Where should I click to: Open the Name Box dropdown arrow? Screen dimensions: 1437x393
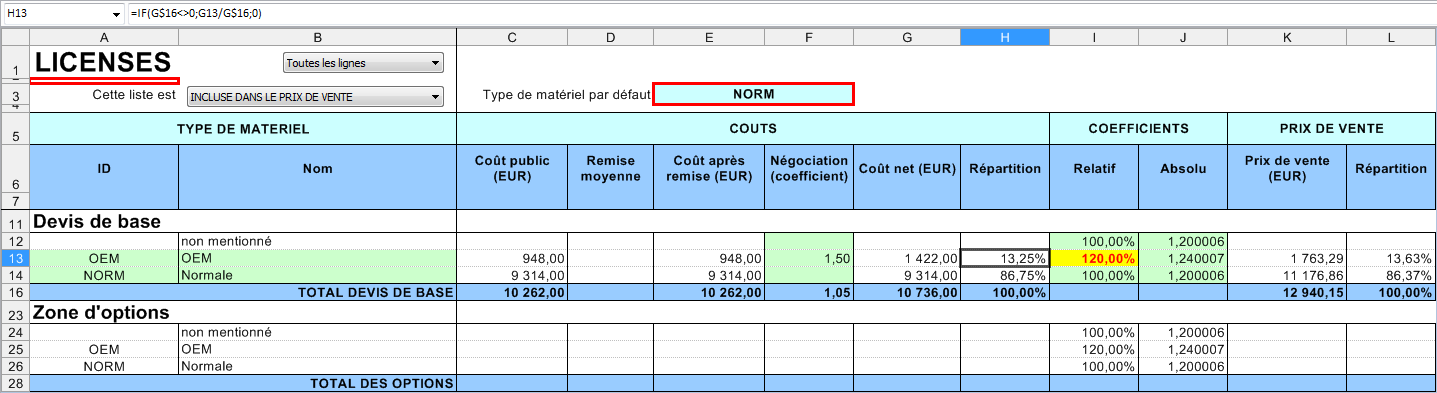(x=117, y=14)
